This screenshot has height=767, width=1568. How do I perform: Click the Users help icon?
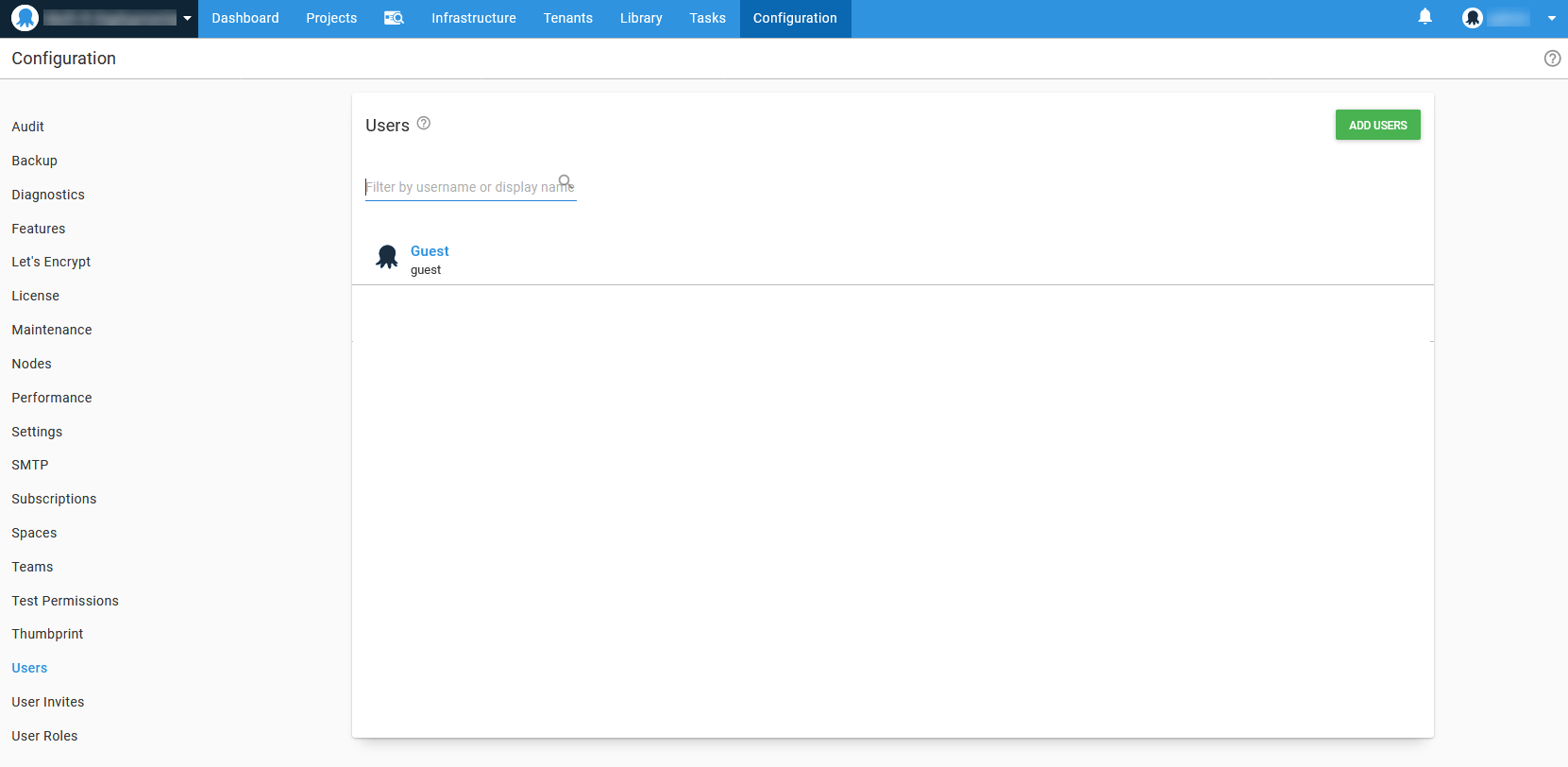(x=424, y=123)
